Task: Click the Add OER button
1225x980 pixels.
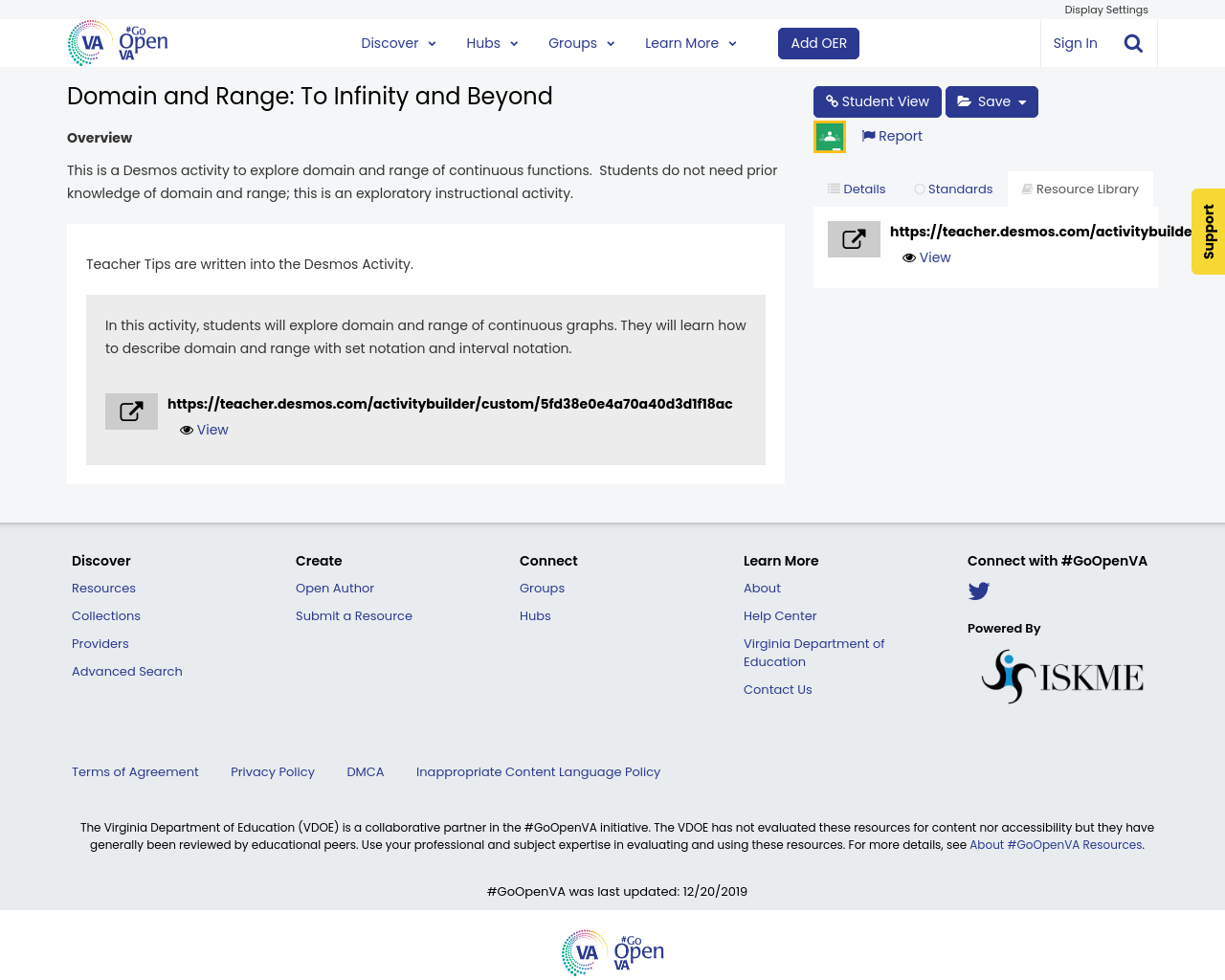Action: (x=818, y=42)
